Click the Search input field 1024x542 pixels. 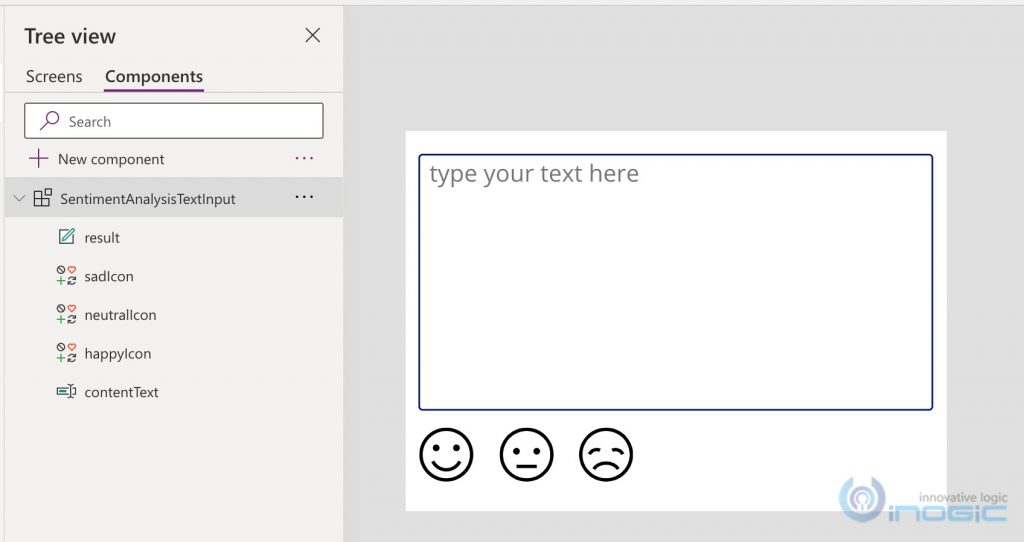tap(174, 121)
